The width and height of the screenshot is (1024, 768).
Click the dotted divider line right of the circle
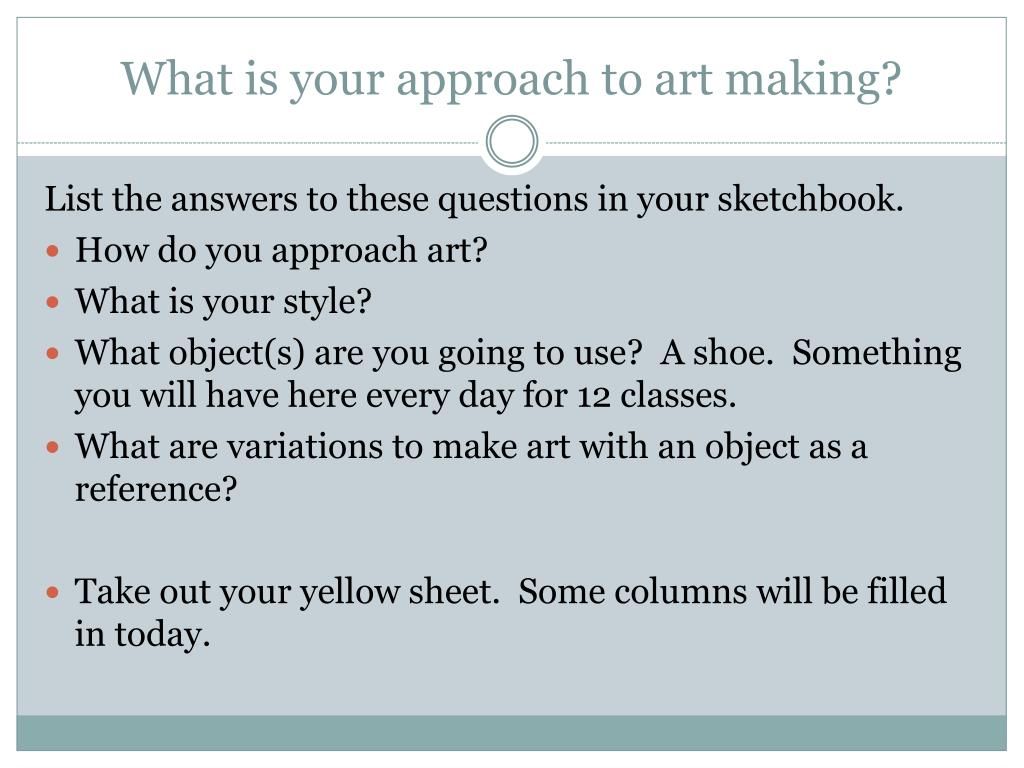tap(773, 142)
